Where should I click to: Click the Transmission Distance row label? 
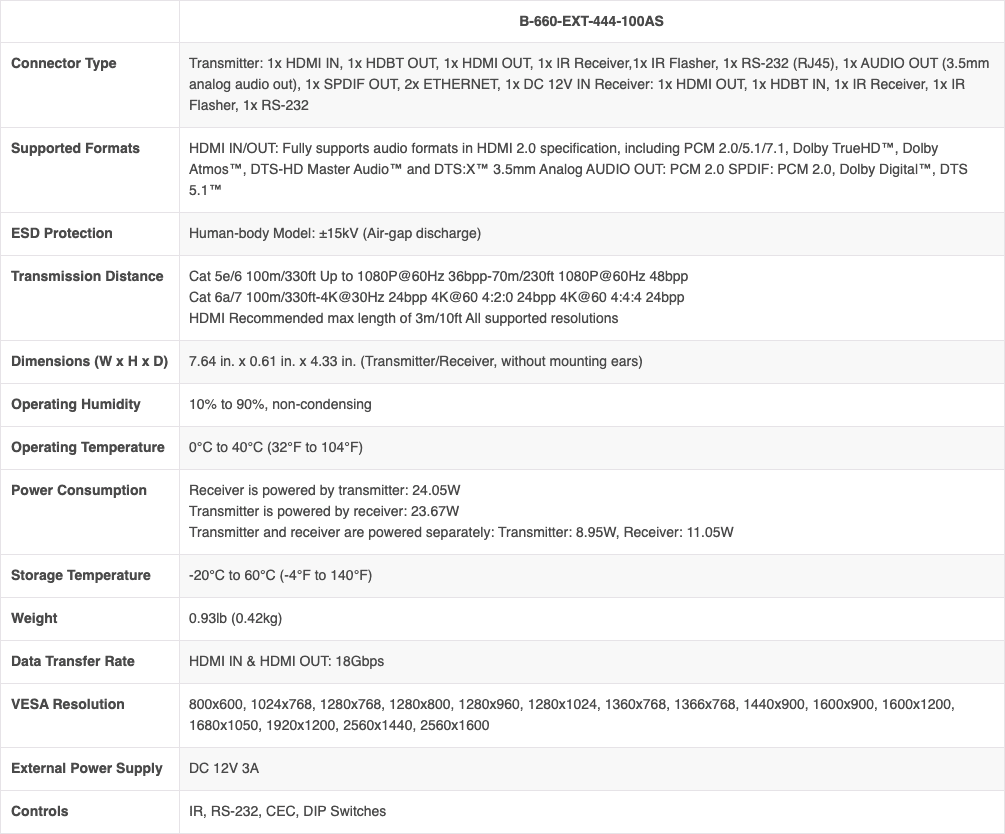[x=87, y=276]
